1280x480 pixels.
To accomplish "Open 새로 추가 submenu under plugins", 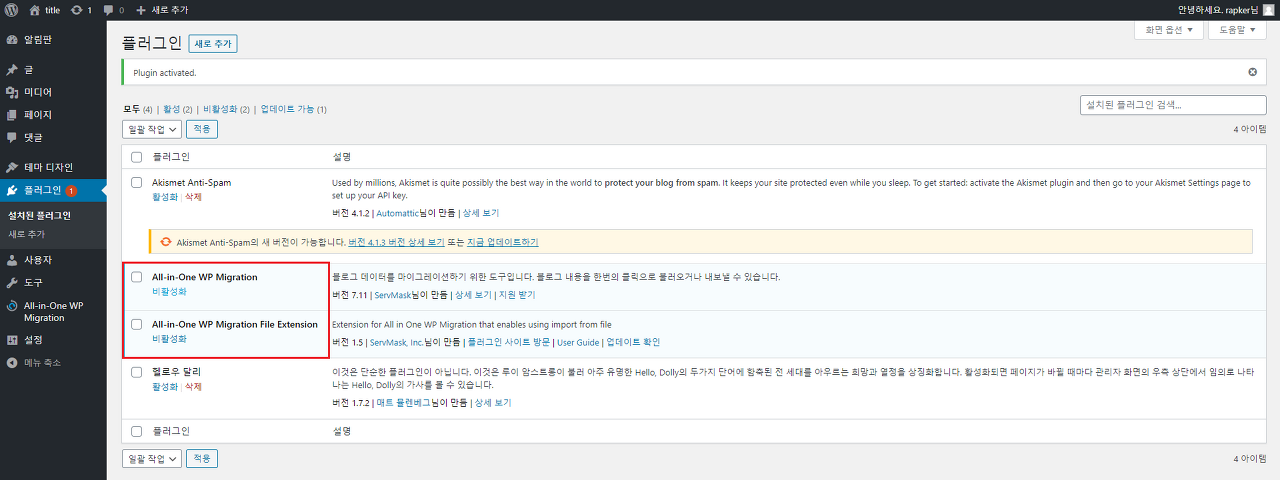I will coord(26,234).
